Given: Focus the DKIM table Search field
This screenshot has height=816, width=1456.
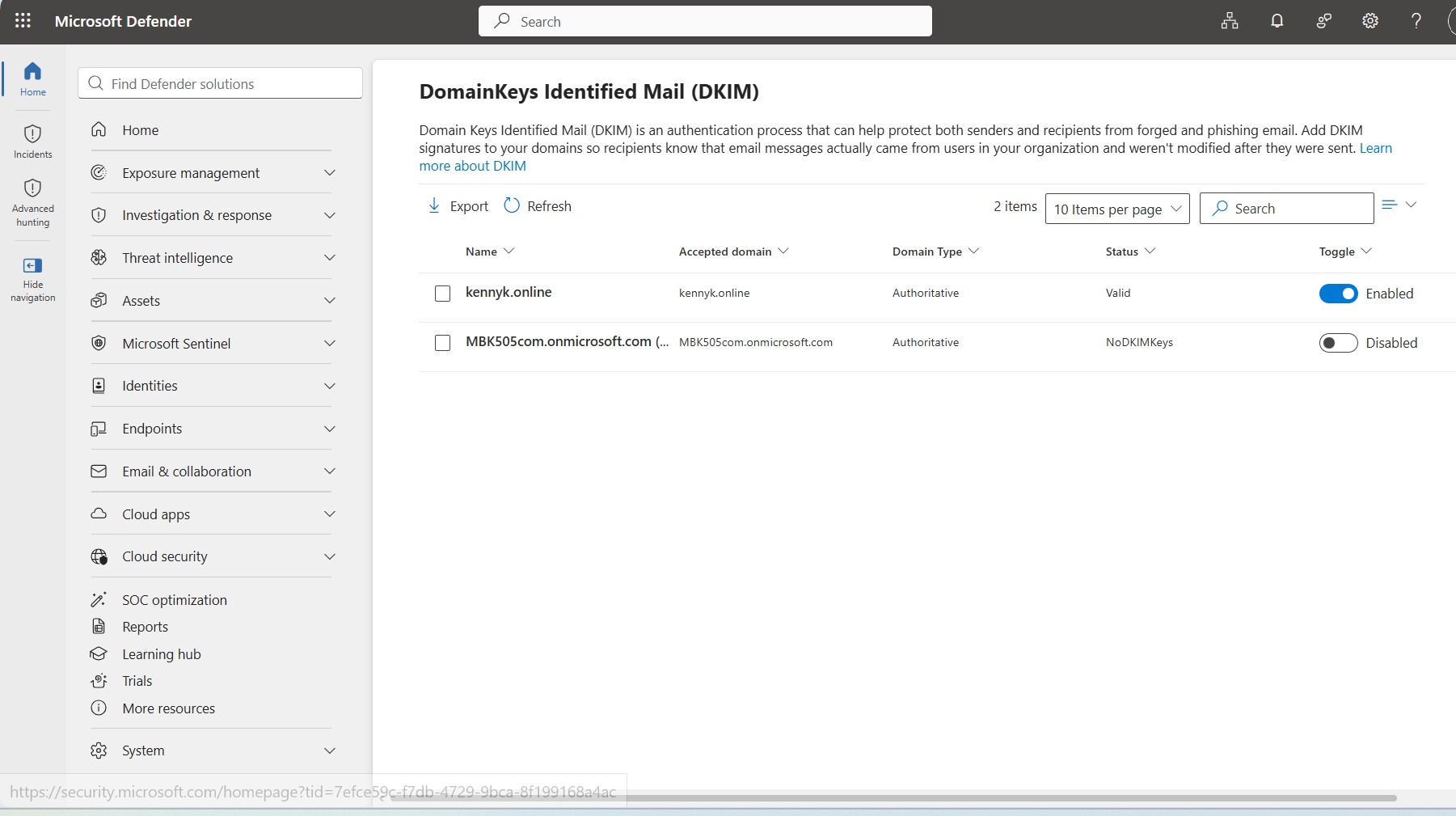Looking at the screenshot, I should tap(1286, 209).
